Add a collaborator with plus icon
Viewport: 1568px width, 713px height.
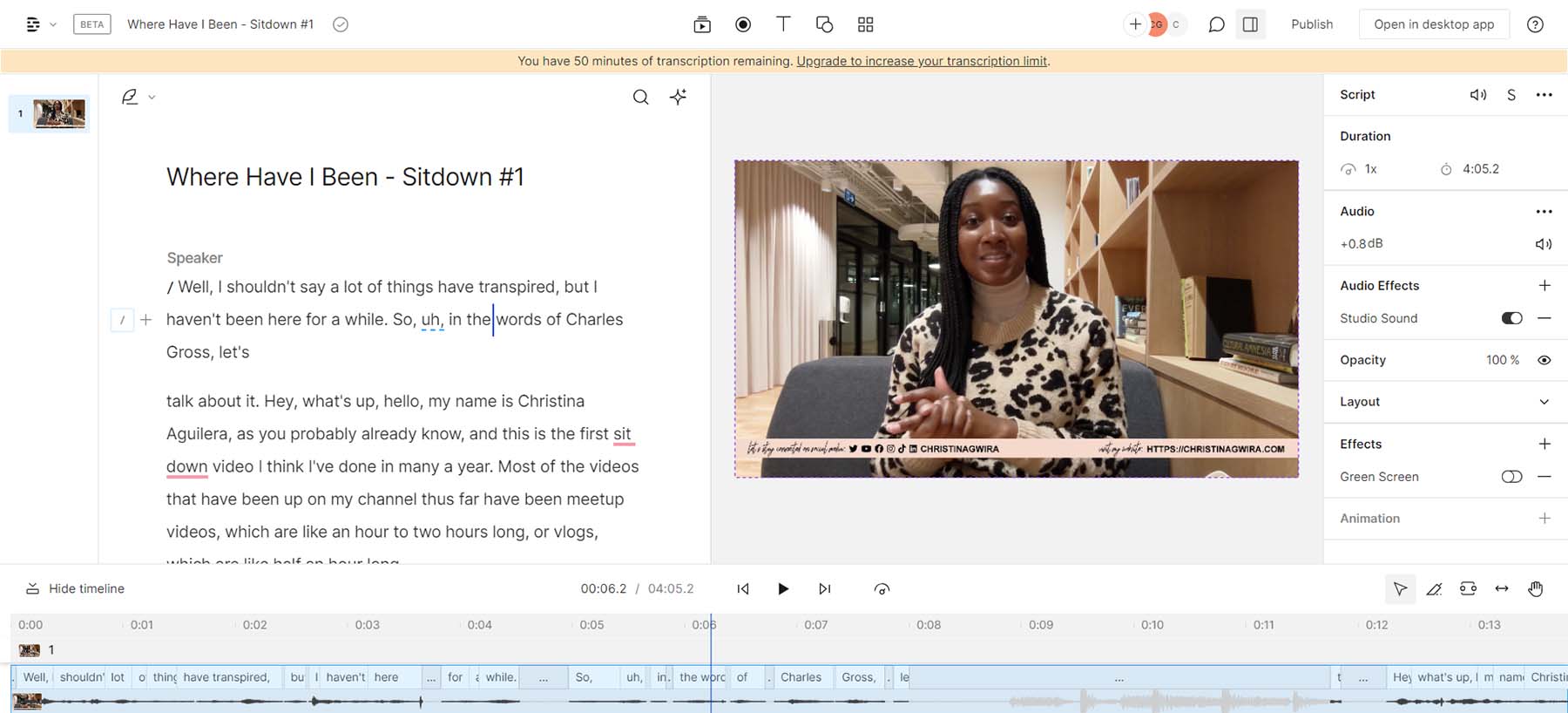(1135, 24)
